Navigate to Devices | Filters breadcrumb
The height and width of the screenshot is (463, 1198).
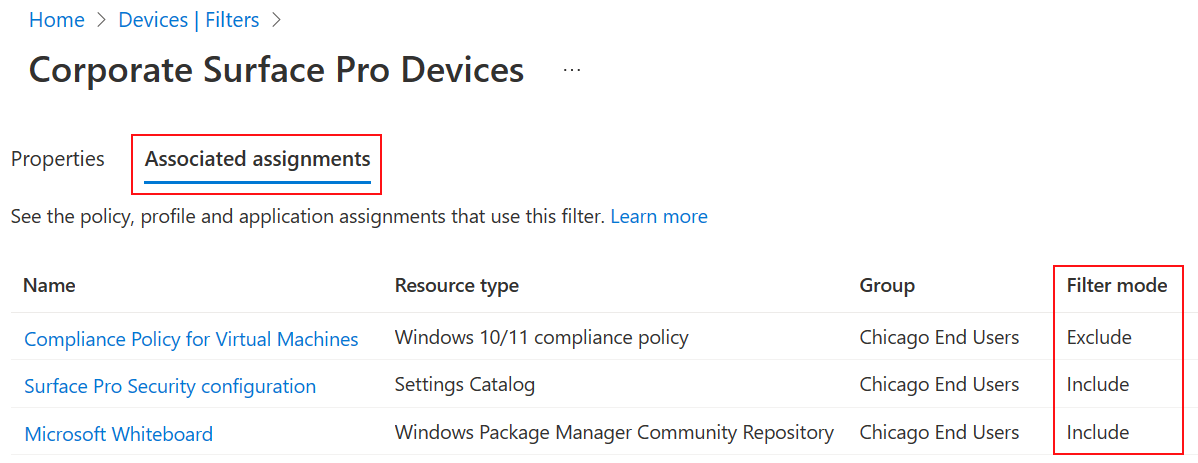tap(189, 19)
